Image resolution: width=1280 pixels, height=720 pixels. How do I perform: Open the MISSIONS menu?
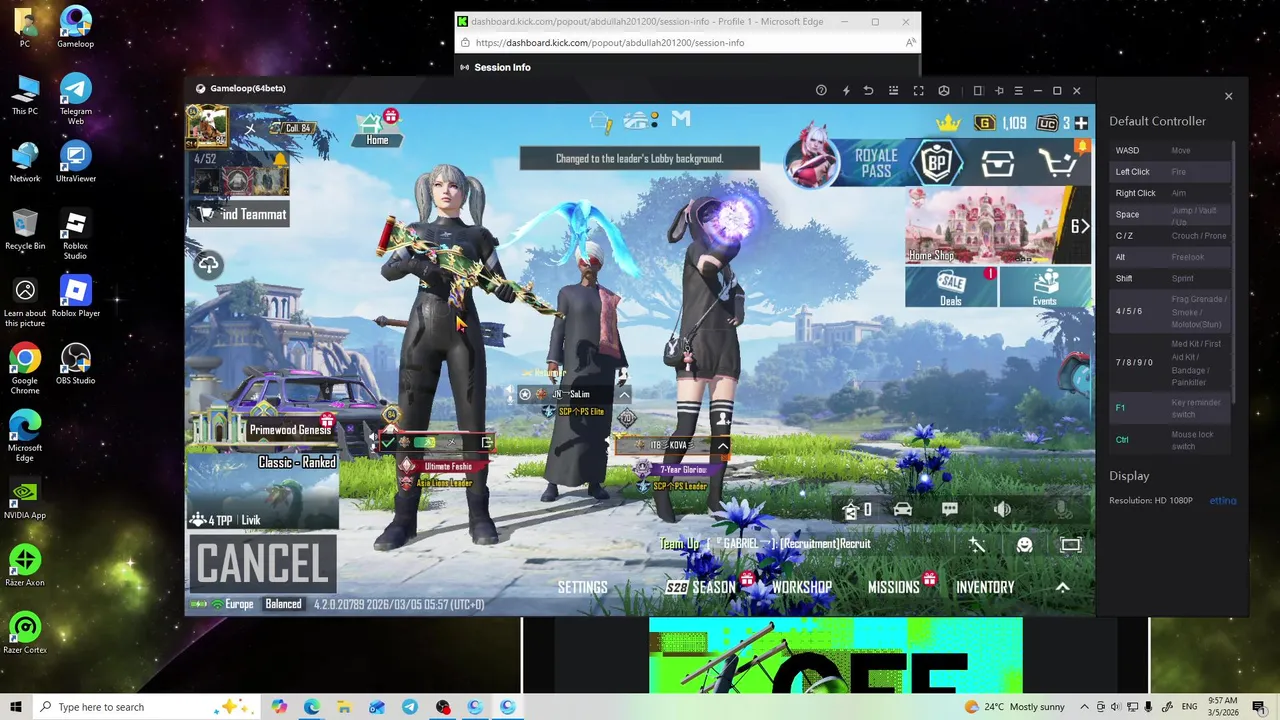[x=893, y=587]
